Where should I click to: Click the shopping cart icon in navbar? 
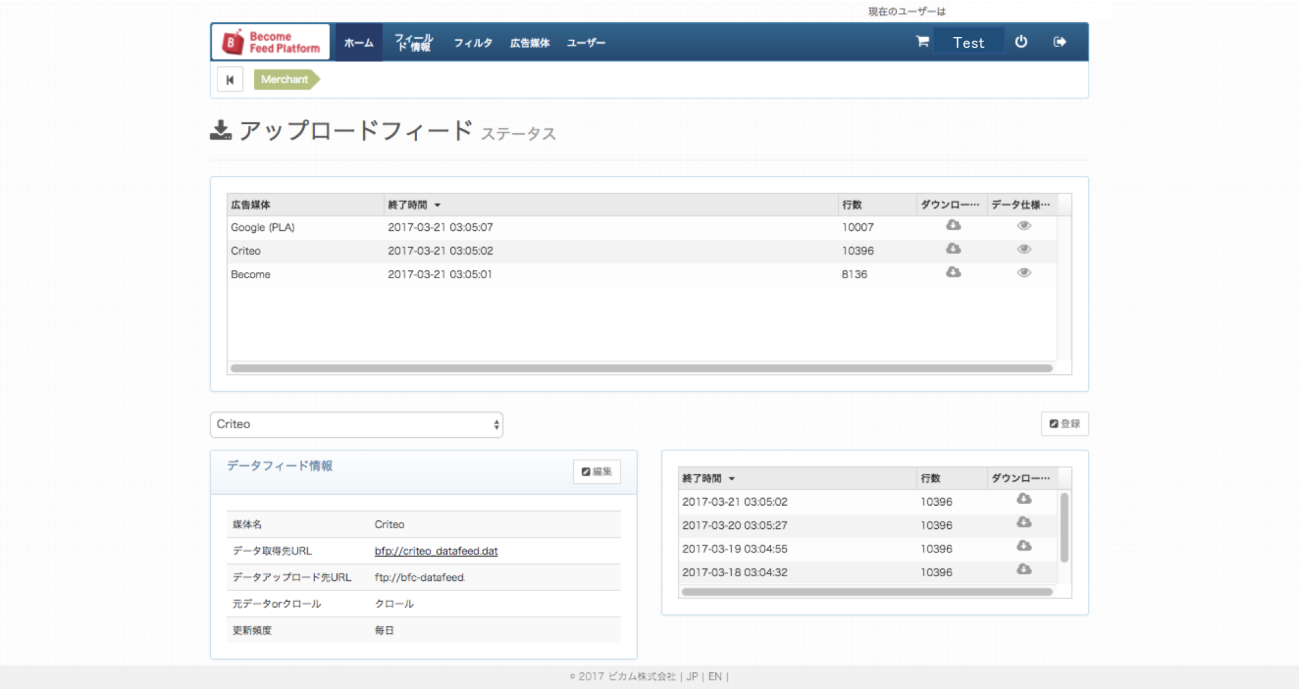tap(922, 42)
